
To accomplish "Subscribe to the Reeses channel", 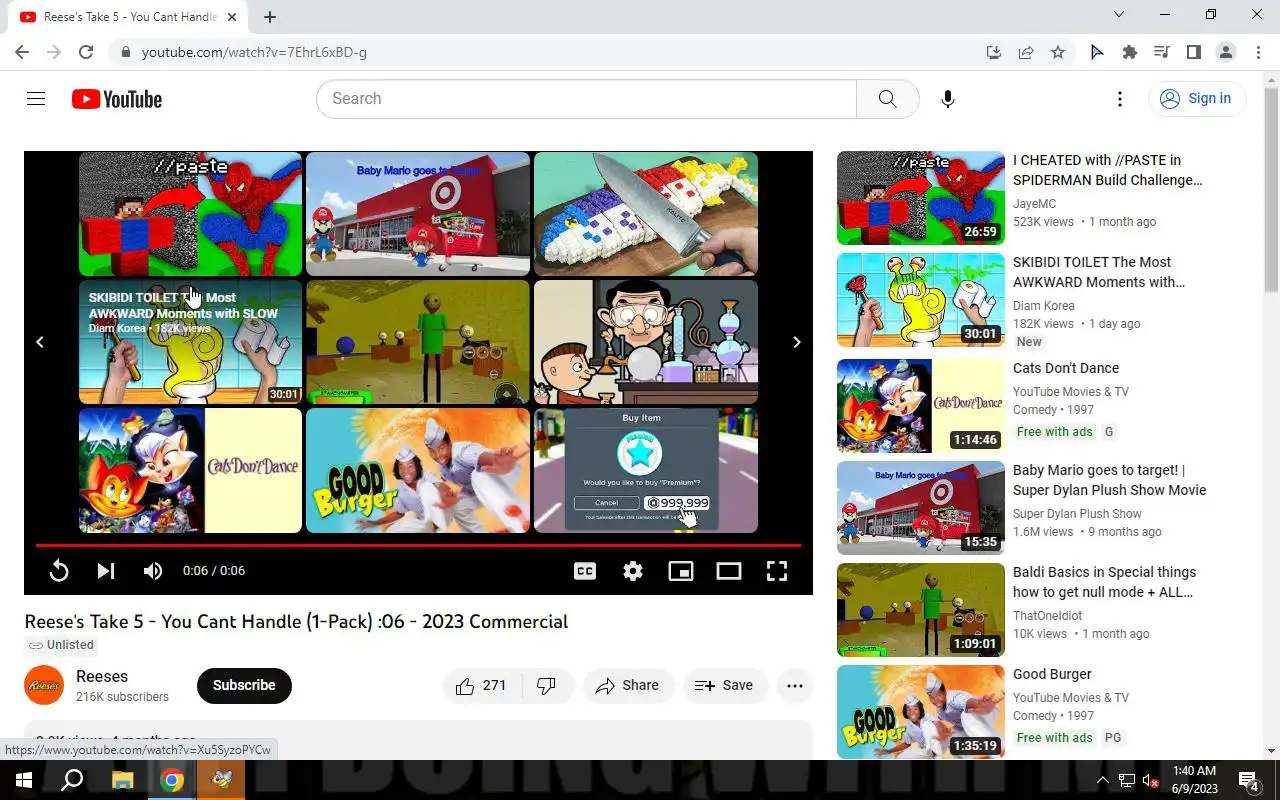I will pos(244,686).
